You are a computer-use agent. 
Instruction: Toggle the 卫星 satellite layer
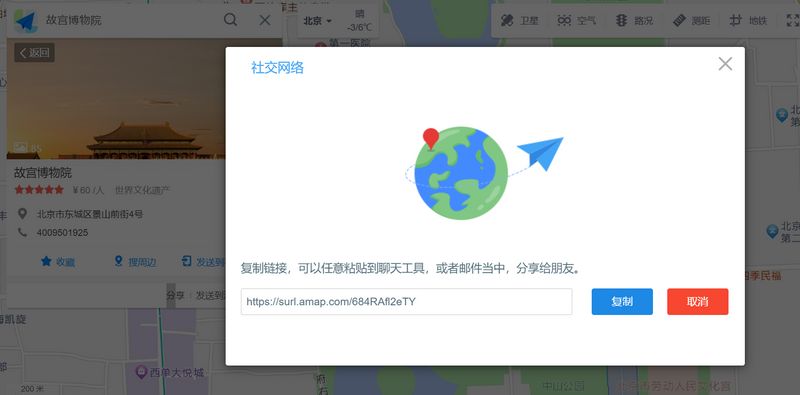click(x=519, y=21)
